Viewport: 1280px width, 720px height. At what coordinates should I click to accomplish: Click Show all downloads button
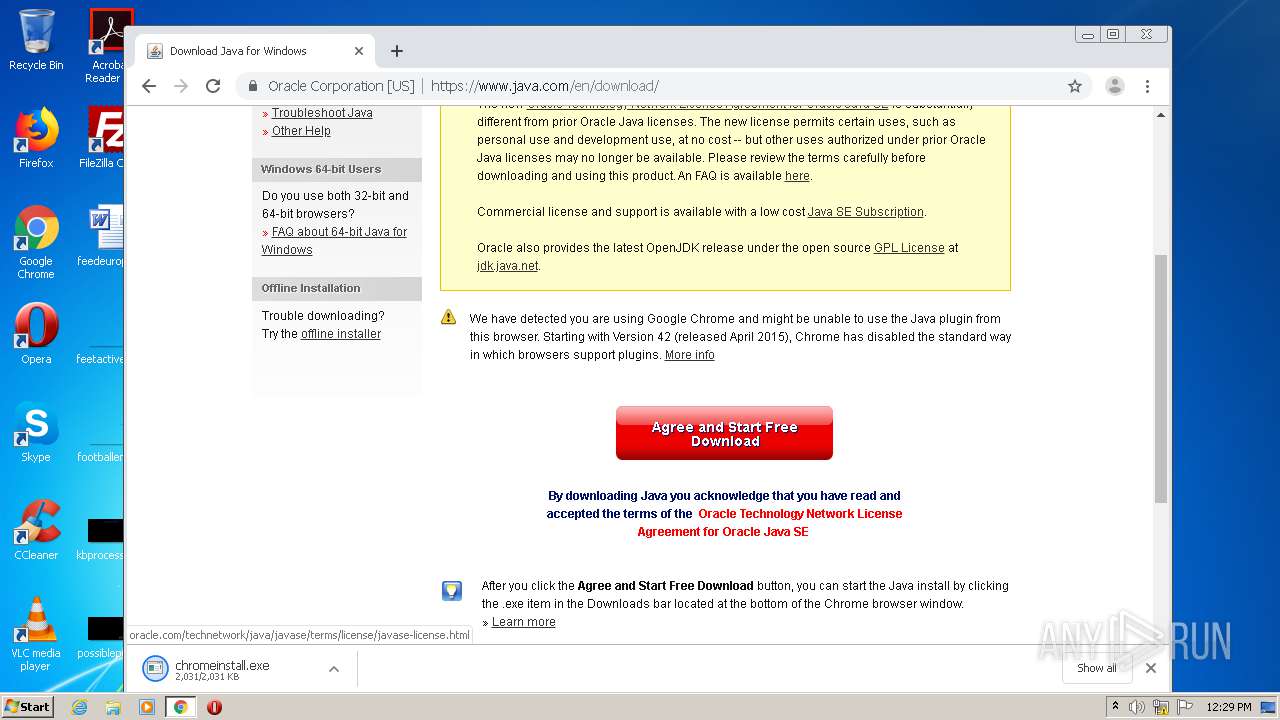pos(1097,668)
